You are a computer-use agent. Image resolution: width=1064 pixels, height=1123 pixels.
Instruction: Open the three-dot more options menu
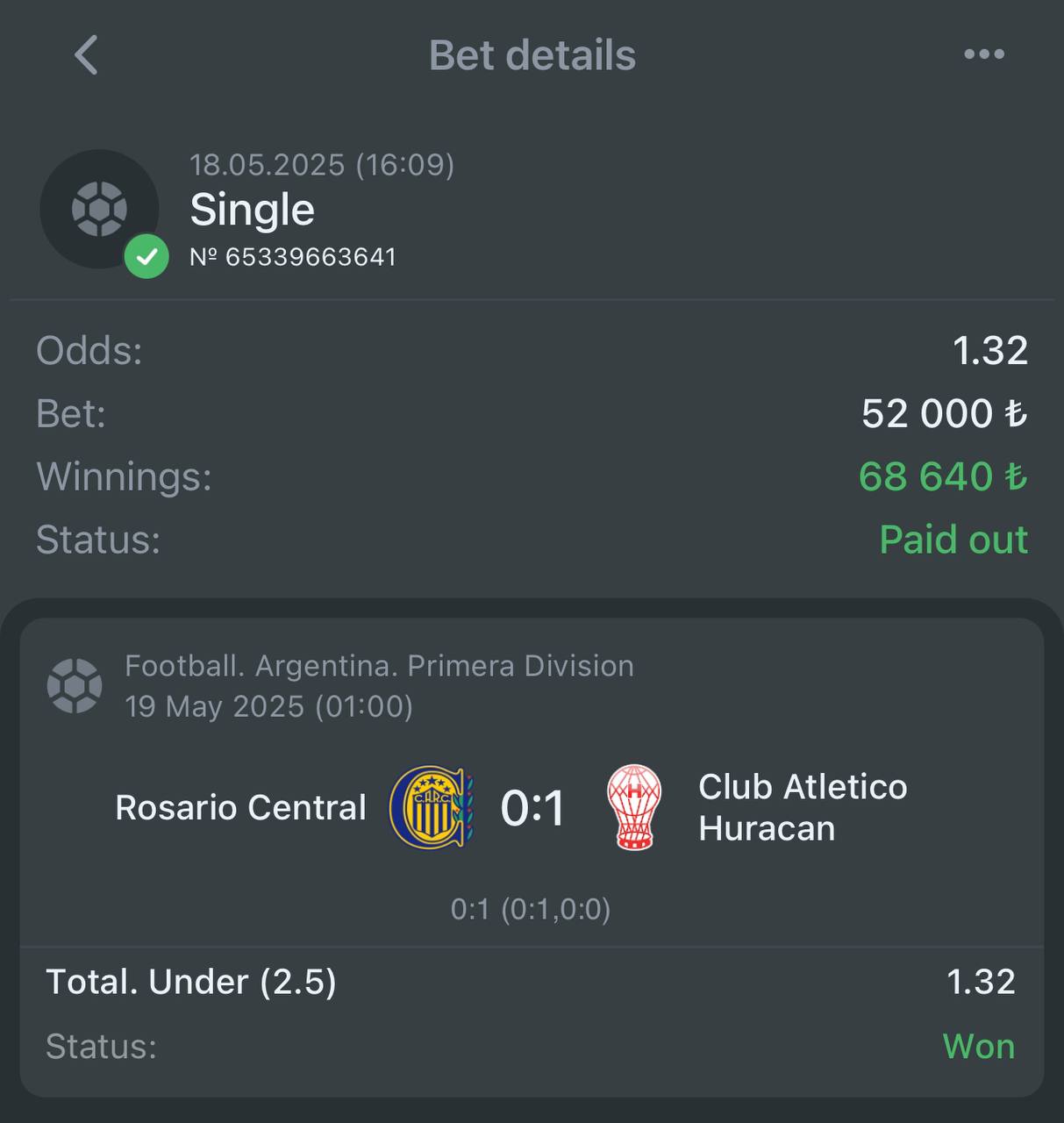coord(983,54)
